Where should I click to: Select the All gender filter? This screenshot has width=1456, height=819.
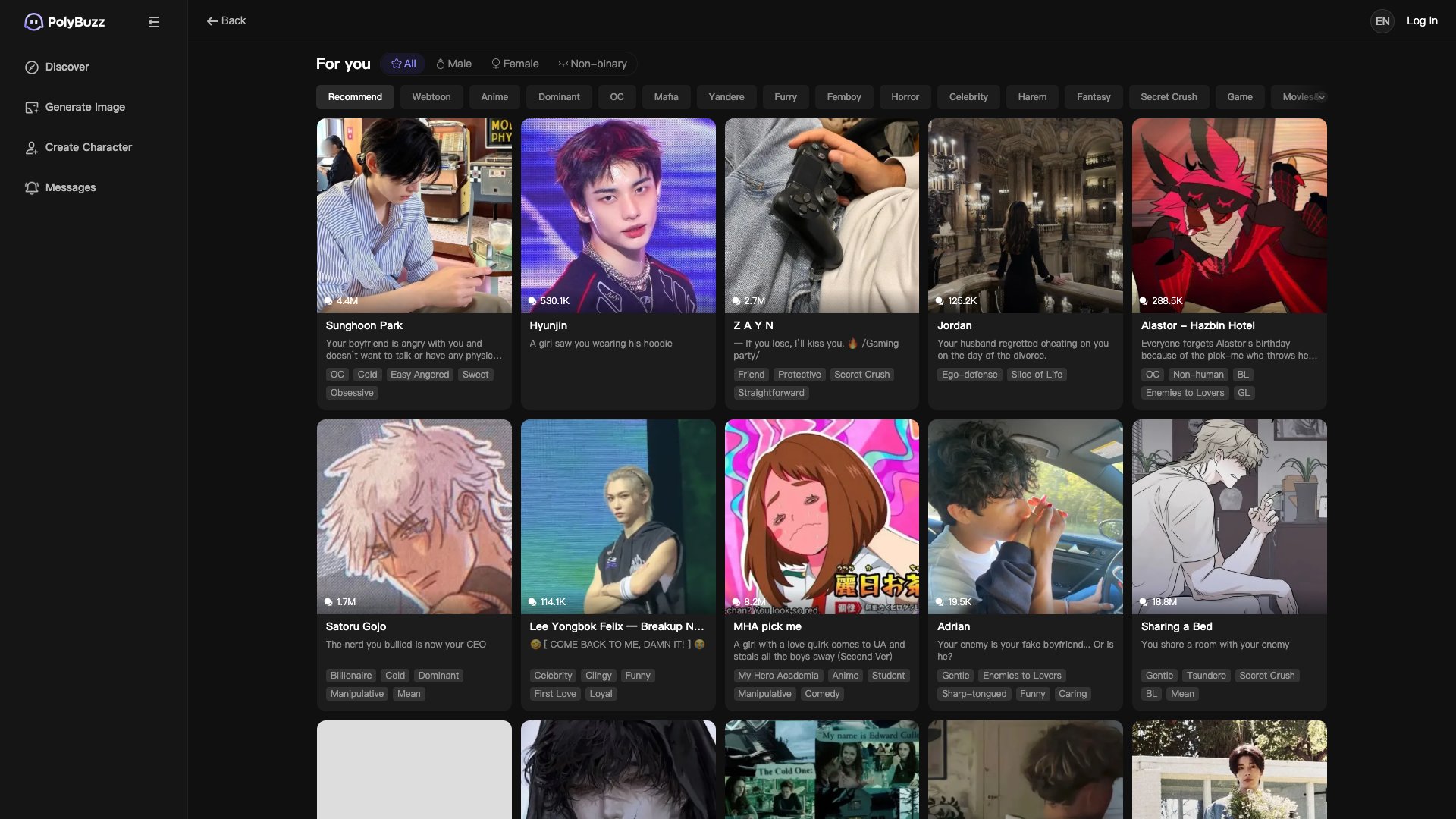click(x=403, y=64)
